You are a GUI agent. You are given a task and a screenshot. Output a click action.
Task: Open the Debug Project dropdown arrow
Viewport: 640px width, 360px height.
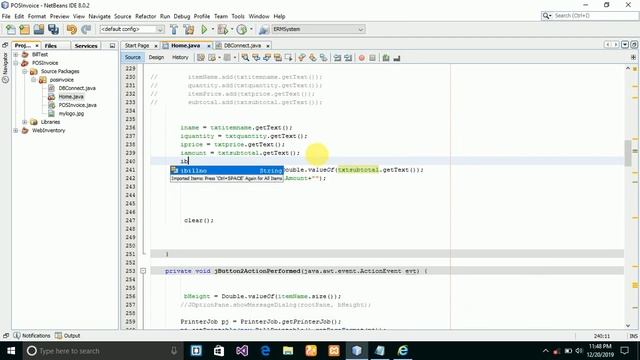(x=232, y=29)
